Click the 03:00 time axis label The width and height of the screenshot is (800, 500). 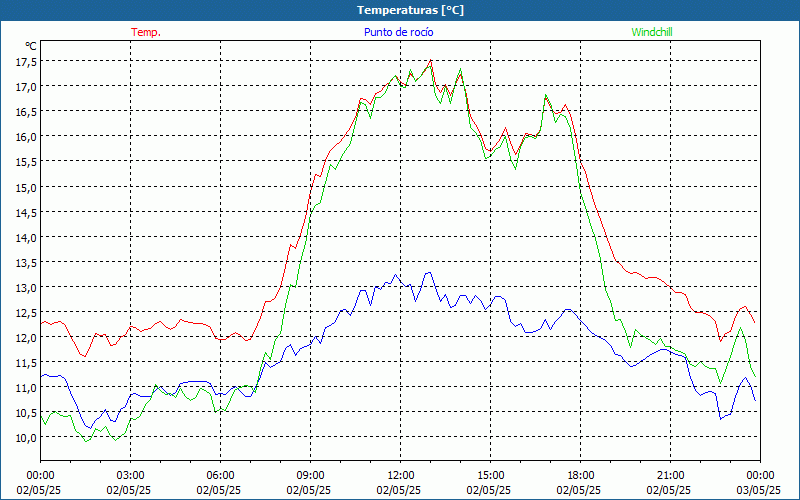click(x=130, y=476)
